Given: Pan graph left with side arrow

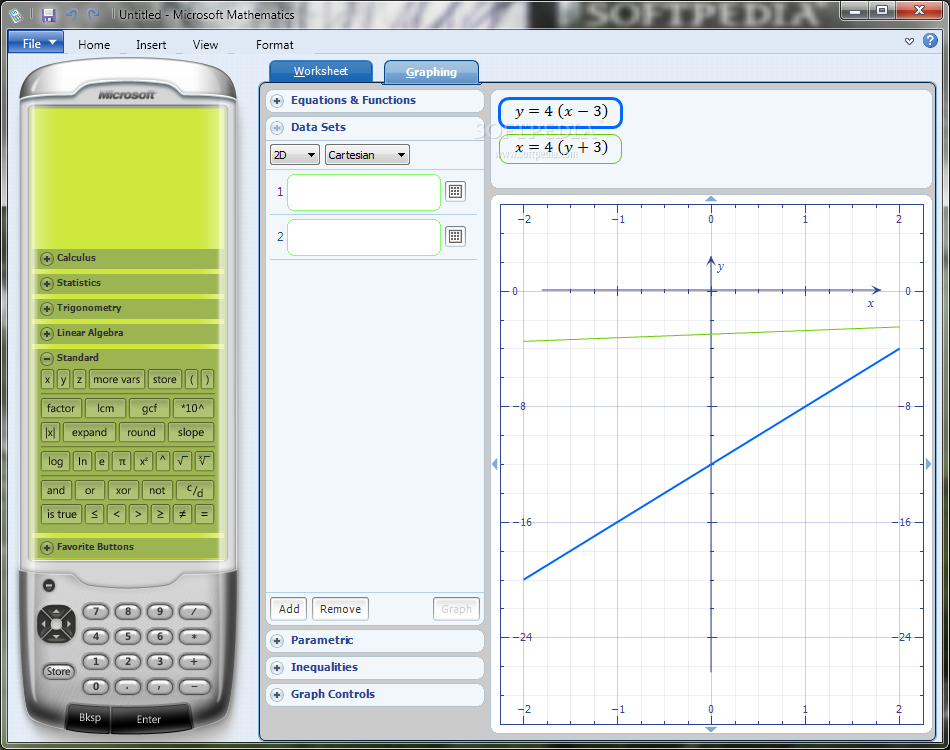Looking at the screenshot, I should click(x=495, y=464).
